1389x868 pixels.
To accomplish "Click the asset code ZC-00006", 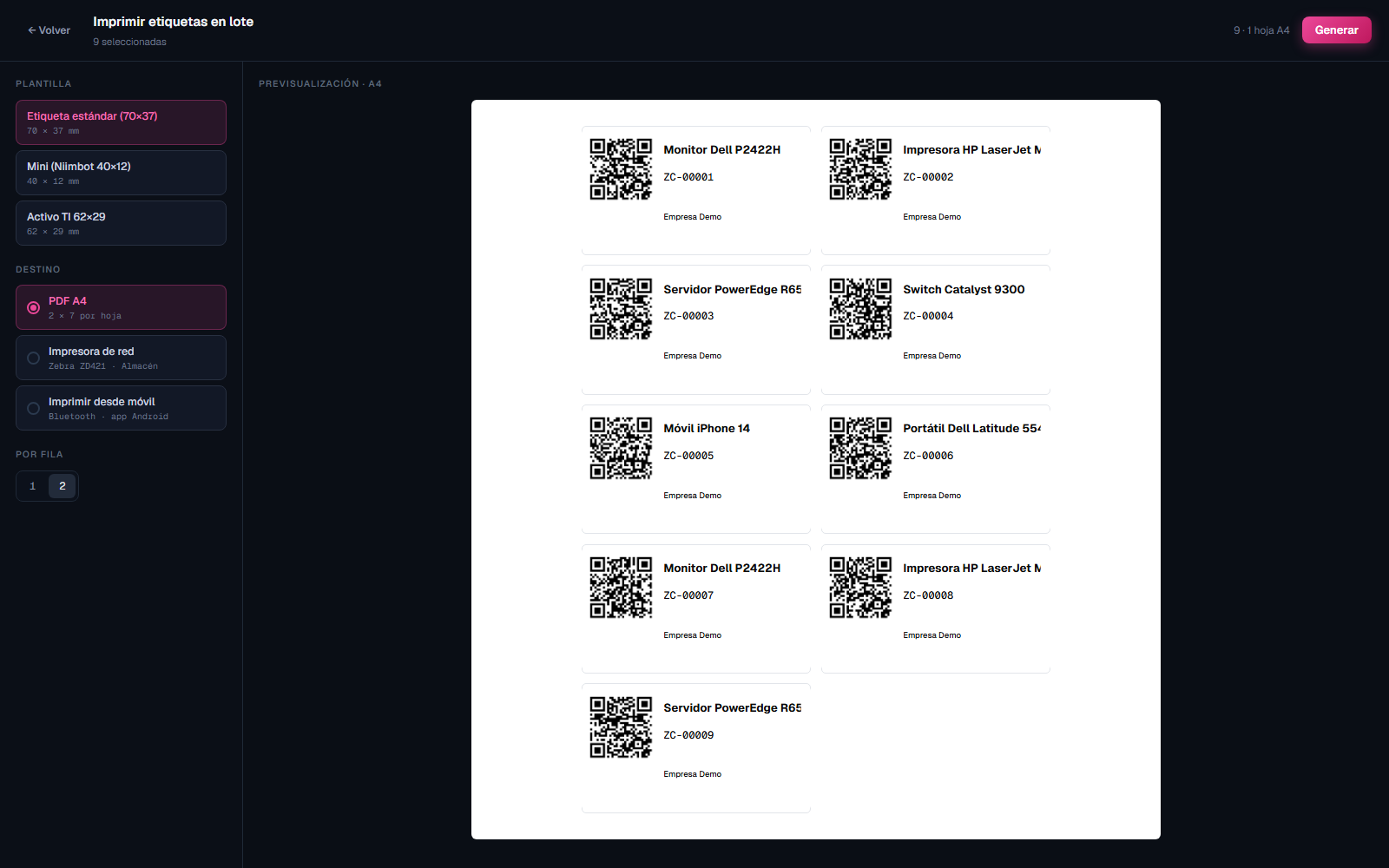I will (928, 456).
